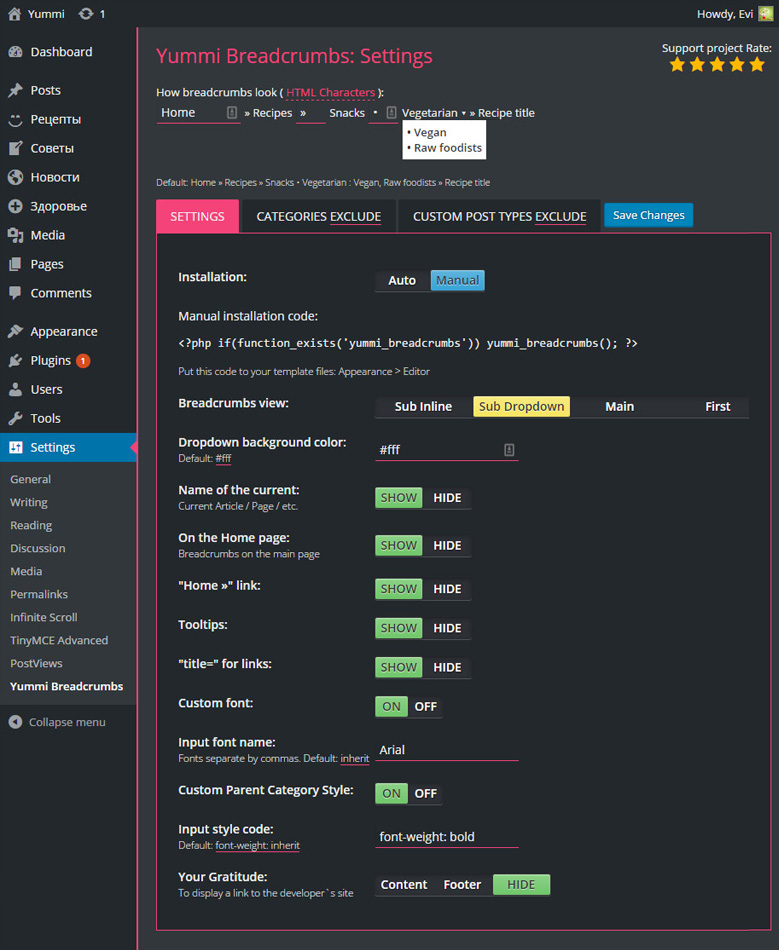Set Your Gratitude to HIDE
This screenshot has height=950, width=779.
[521, 885]
